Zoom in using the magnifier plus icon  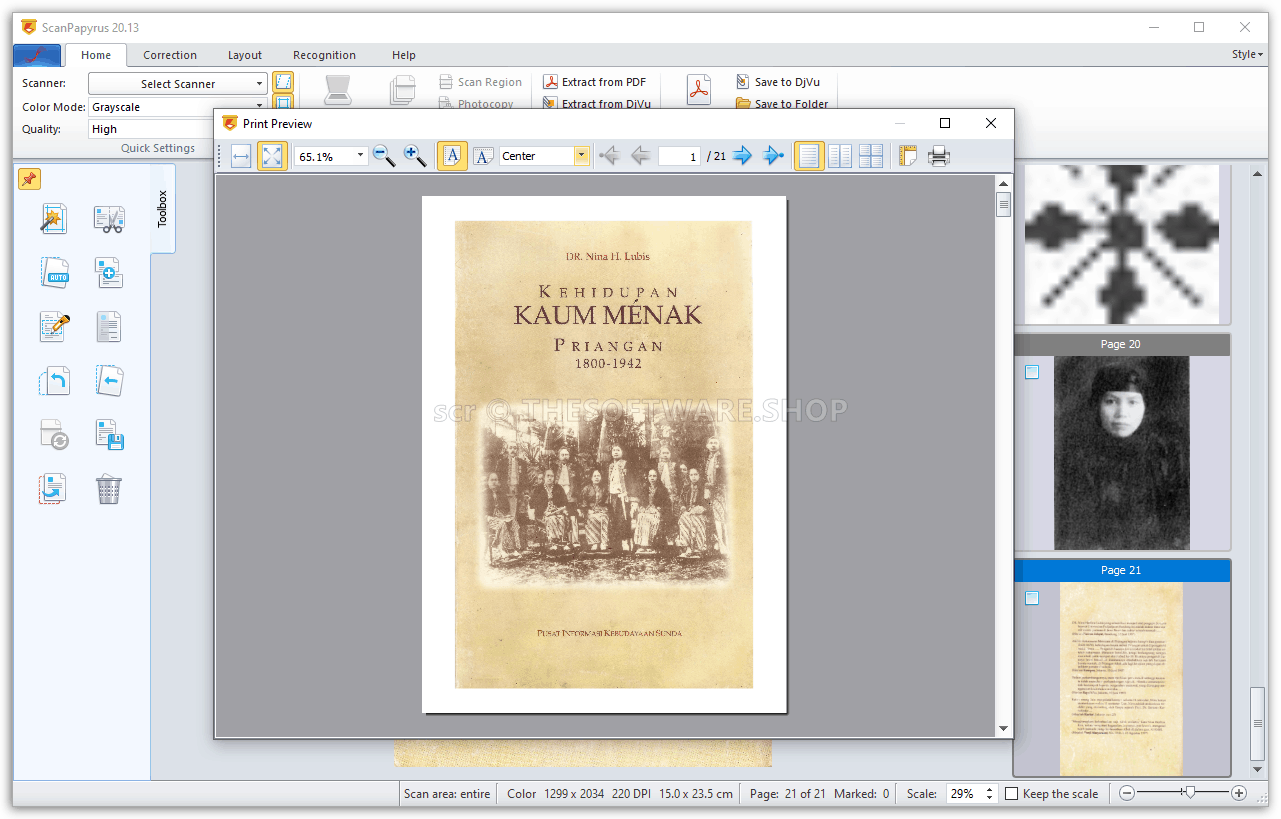pos(415,156)
